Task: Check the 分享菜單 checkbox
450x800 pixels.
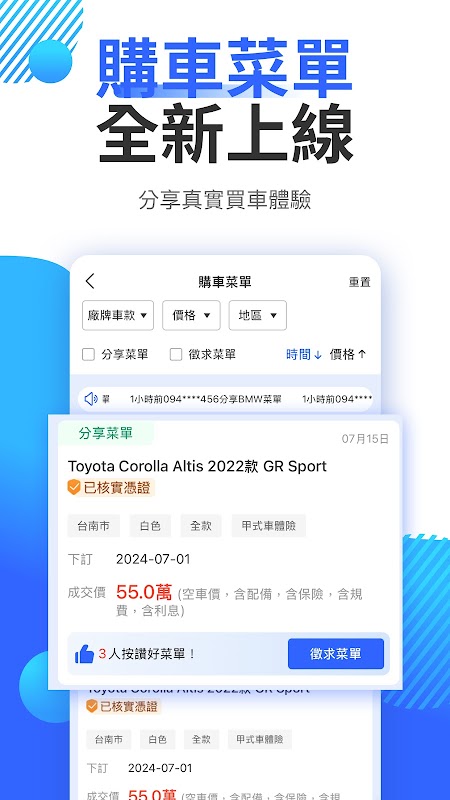Action: [88, 355]
